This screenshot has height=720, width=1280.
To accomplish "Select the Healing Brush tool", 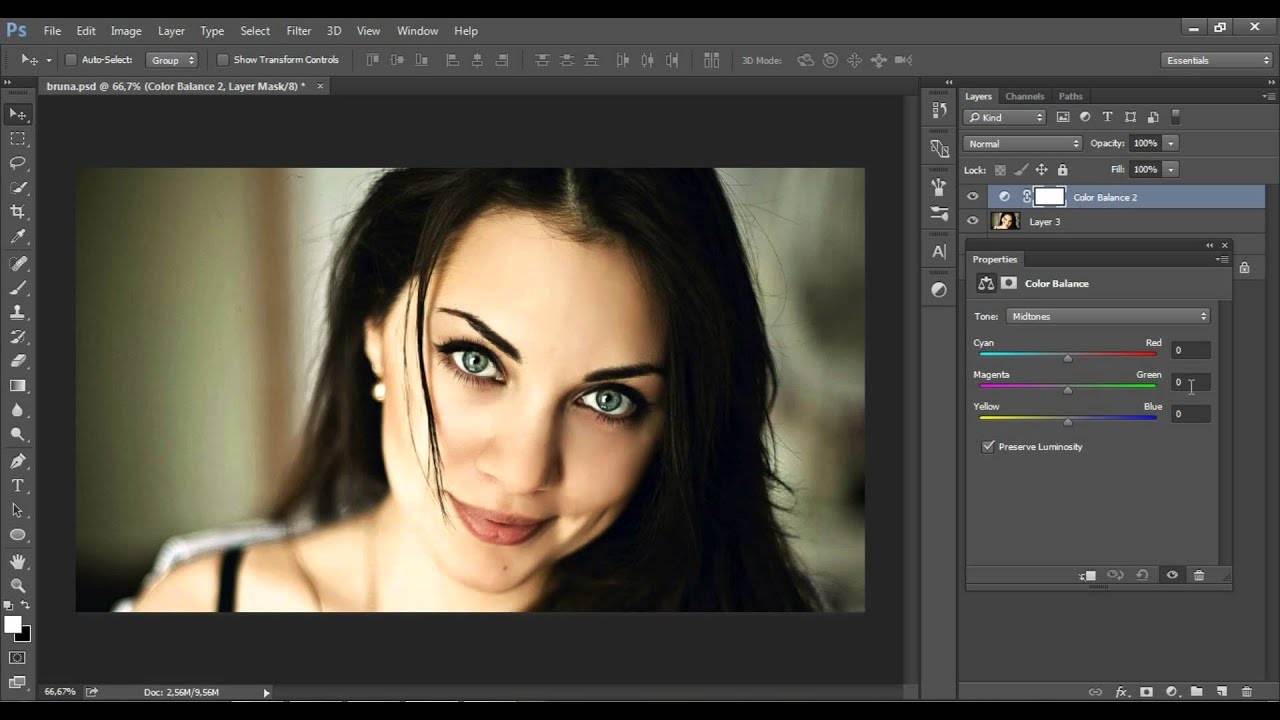I will (18, 264).
